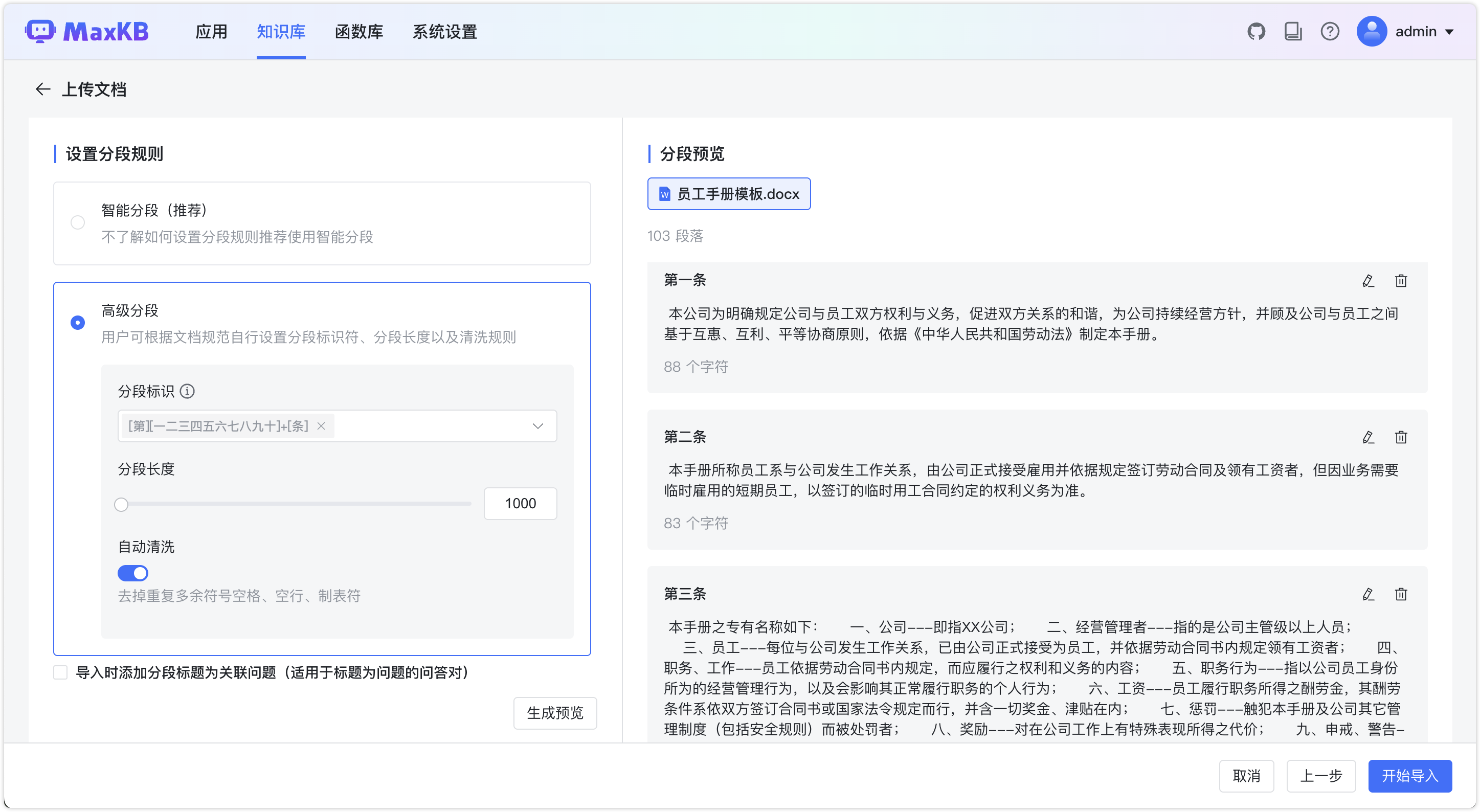Click the back arrow beside 上传文档

[x=42, y=89]
